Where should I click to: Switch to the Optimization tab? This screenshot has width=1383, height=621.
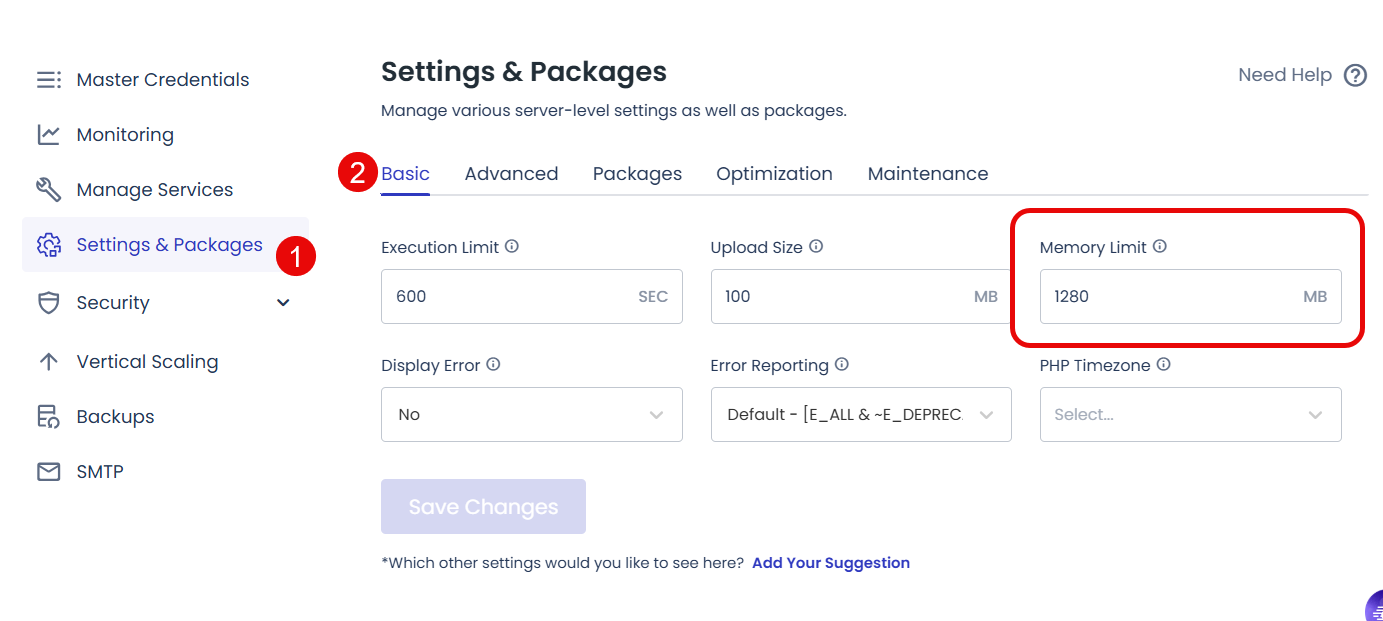click(x=774, y=174)
